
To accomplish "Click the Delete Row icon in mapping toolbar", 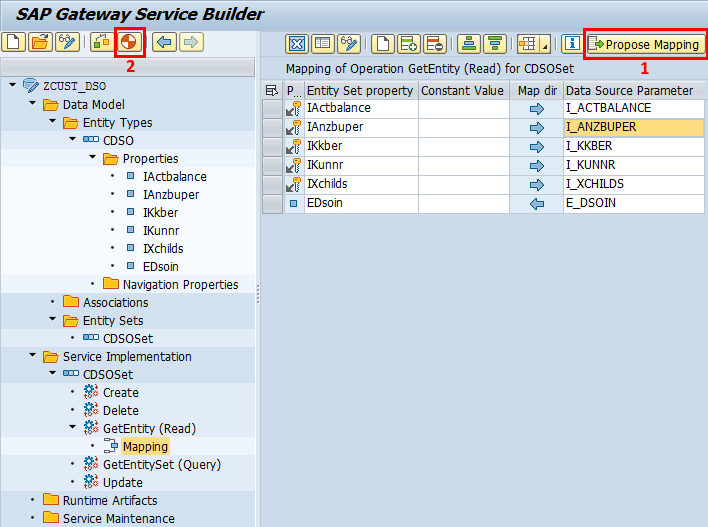I will coord(433,44).
